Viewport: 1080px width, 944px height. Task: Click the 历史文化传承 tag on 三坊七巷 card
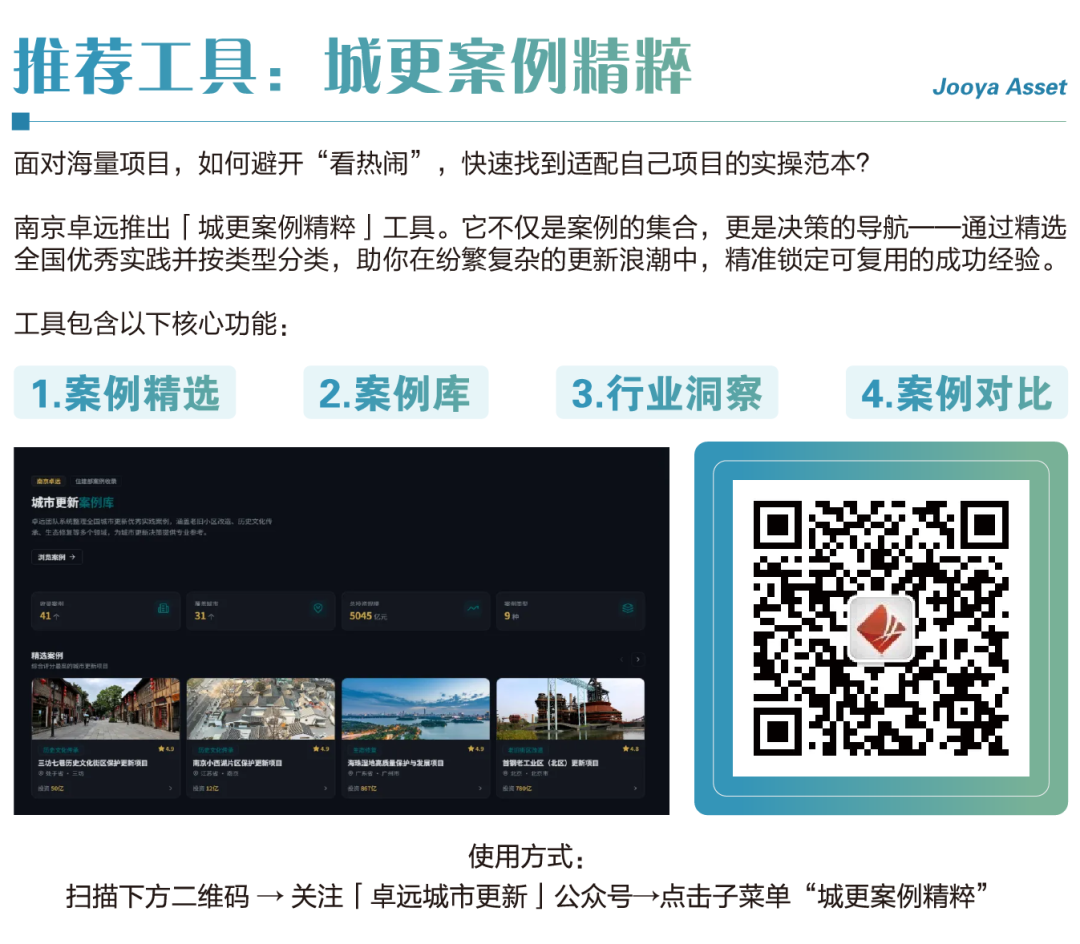pyautogui.click(x=61, y=750)
